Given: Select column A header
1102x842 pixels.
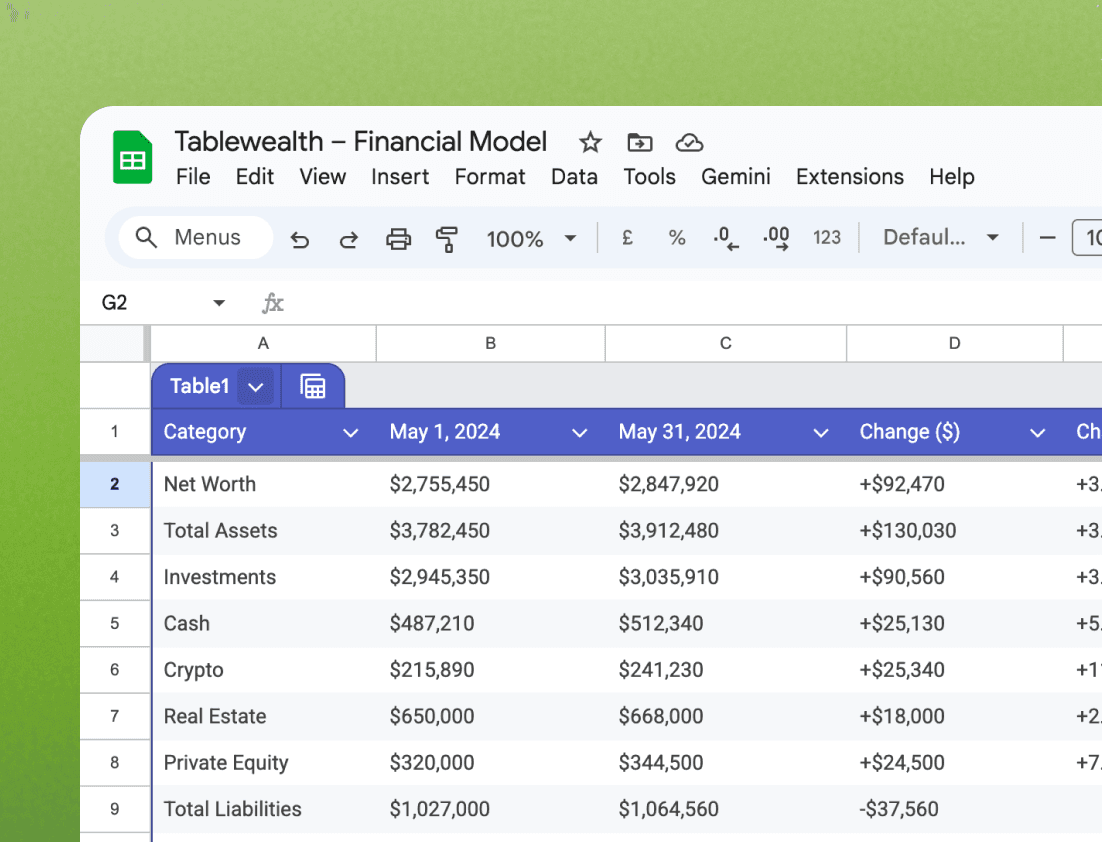Looking at the screenshot, I should [264, 344].
